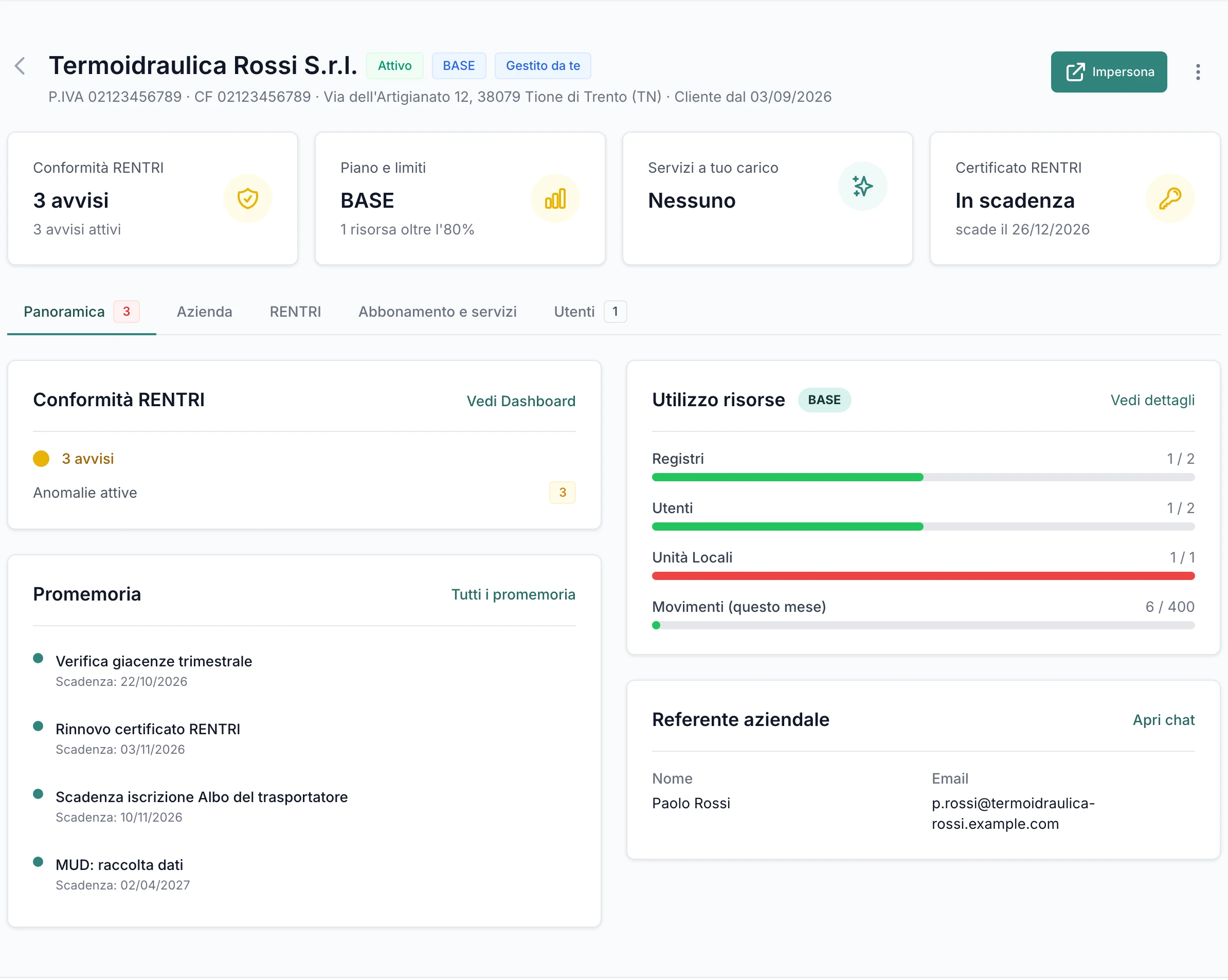This screenshot has width=1228, height=980.
Task: Click the bar chart icon in Piano e limiti card
Action: 555,199
